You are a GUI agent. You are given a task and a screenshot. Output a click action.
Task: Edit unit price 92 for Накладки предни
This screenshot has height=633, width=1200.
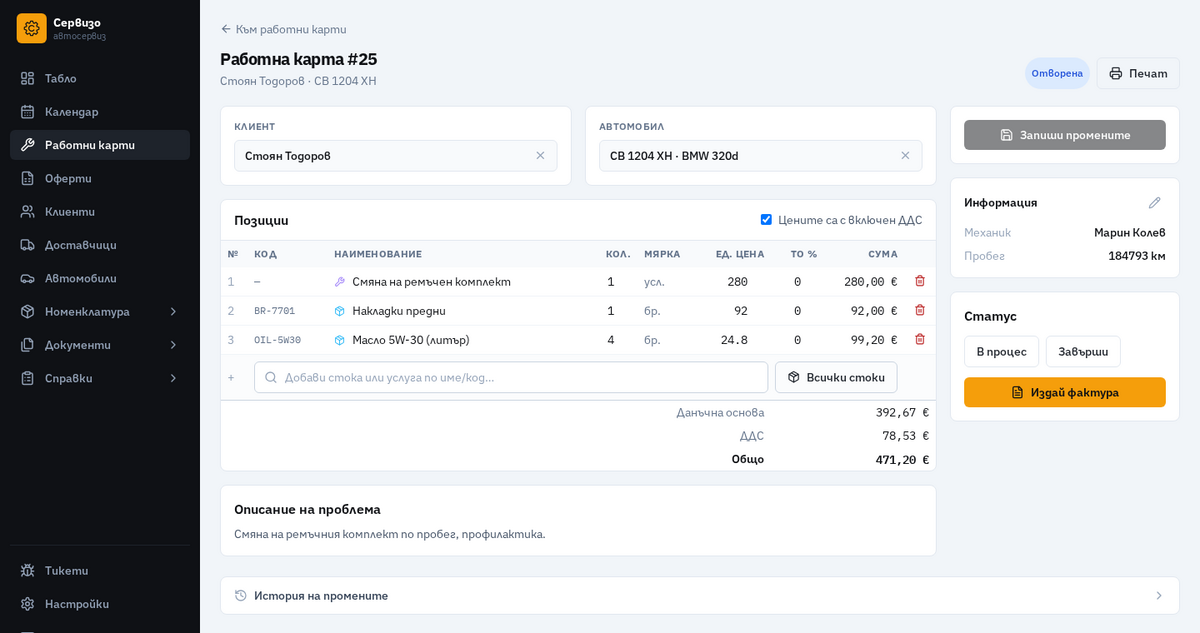[741, 311]
